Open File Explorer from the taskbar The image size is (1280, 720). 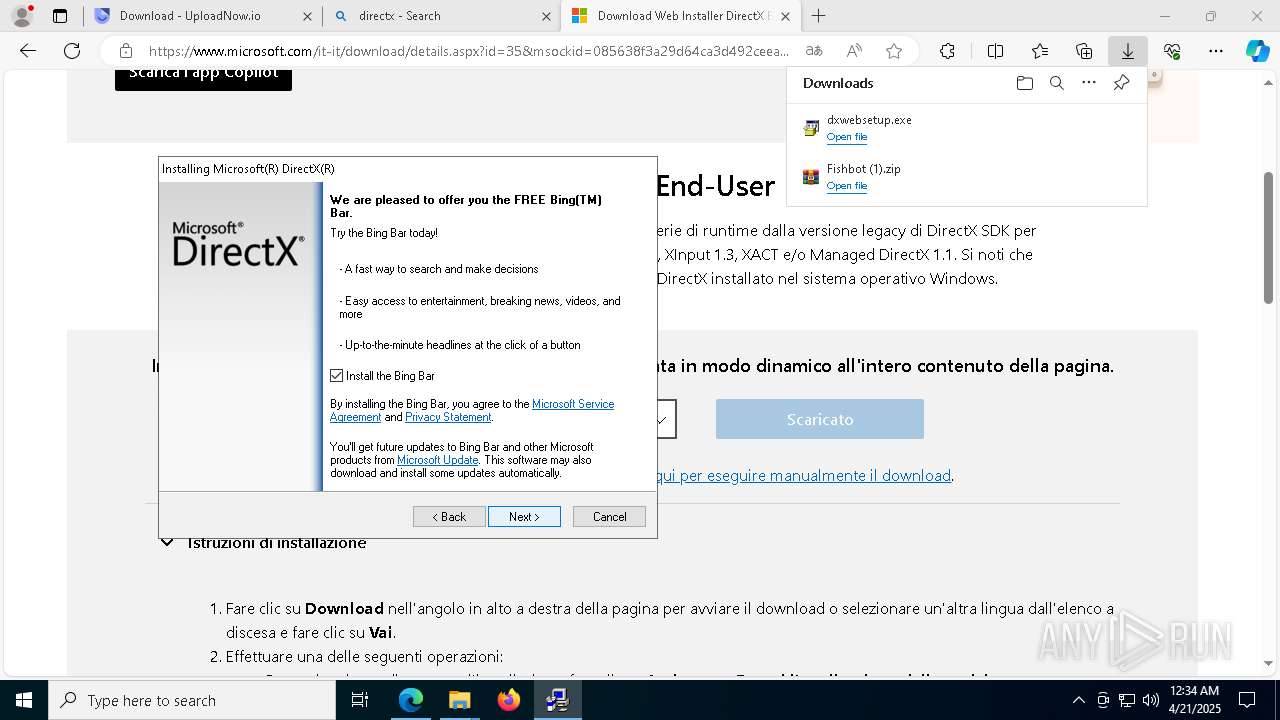[x=459, y=700]
